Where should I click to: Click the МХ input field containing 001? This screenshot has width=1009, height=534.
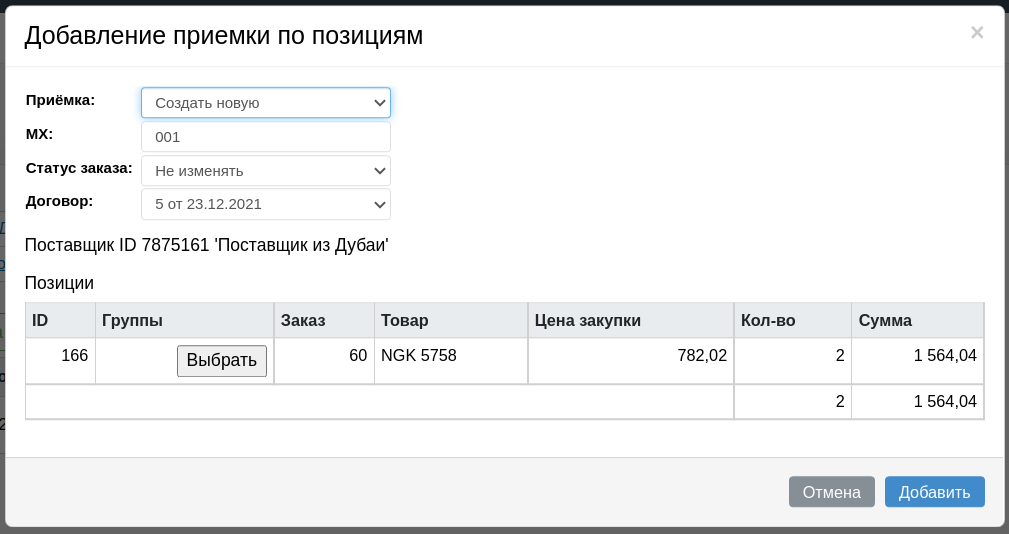pos(266,137)
